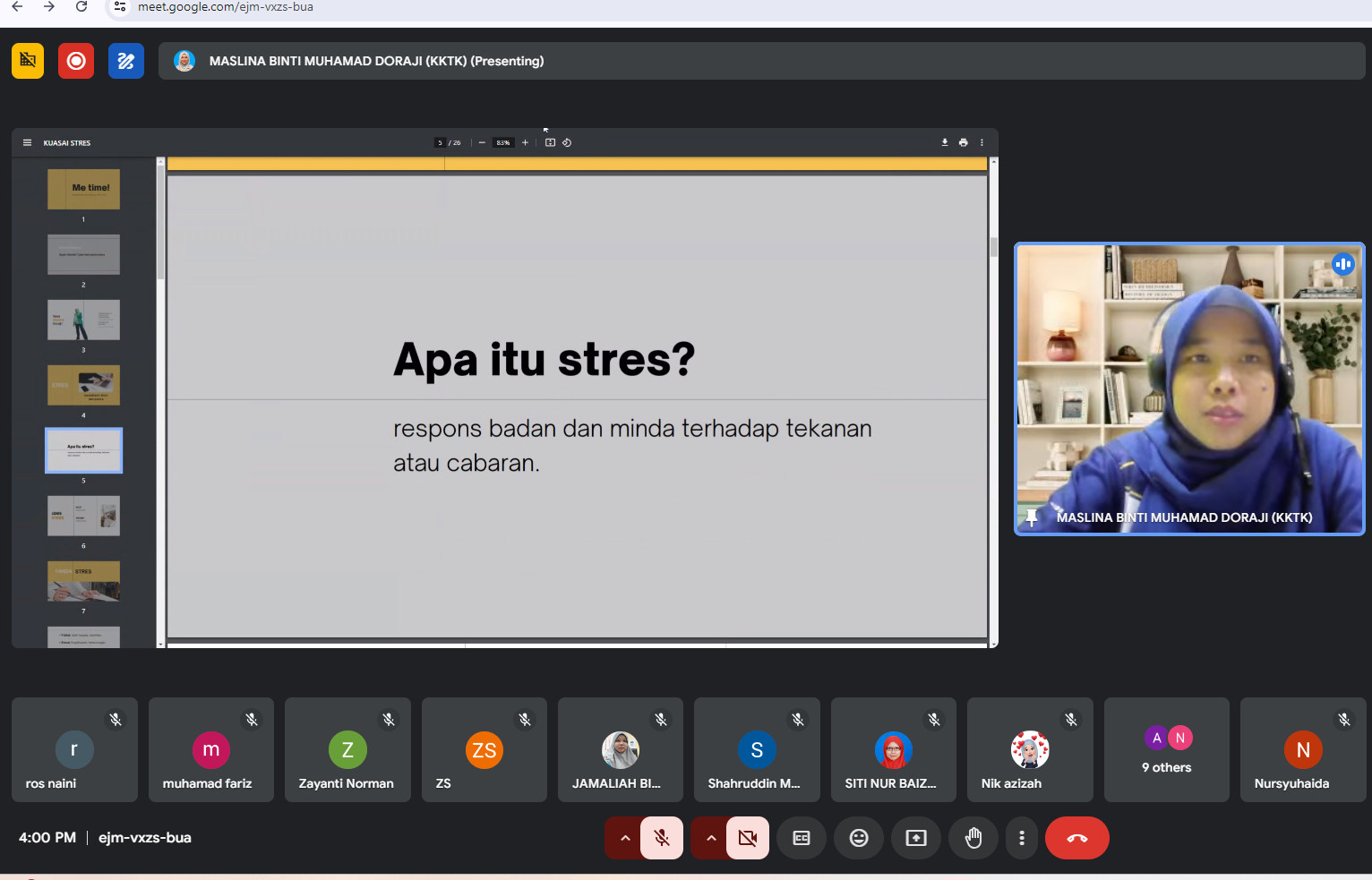Open the PDF viewer hamburger sidebar menu
The image size is (1372, 880).
pos(27,142)
